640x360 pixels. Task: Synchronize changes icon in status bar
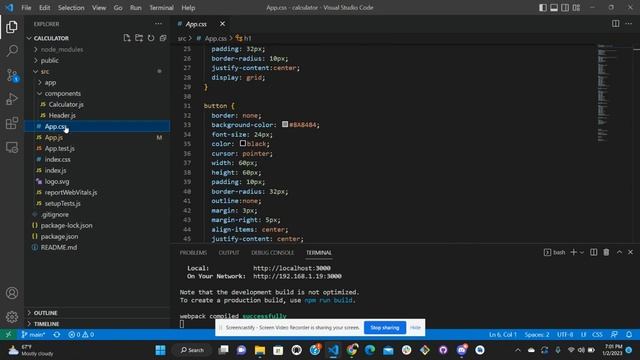(57, 334)
